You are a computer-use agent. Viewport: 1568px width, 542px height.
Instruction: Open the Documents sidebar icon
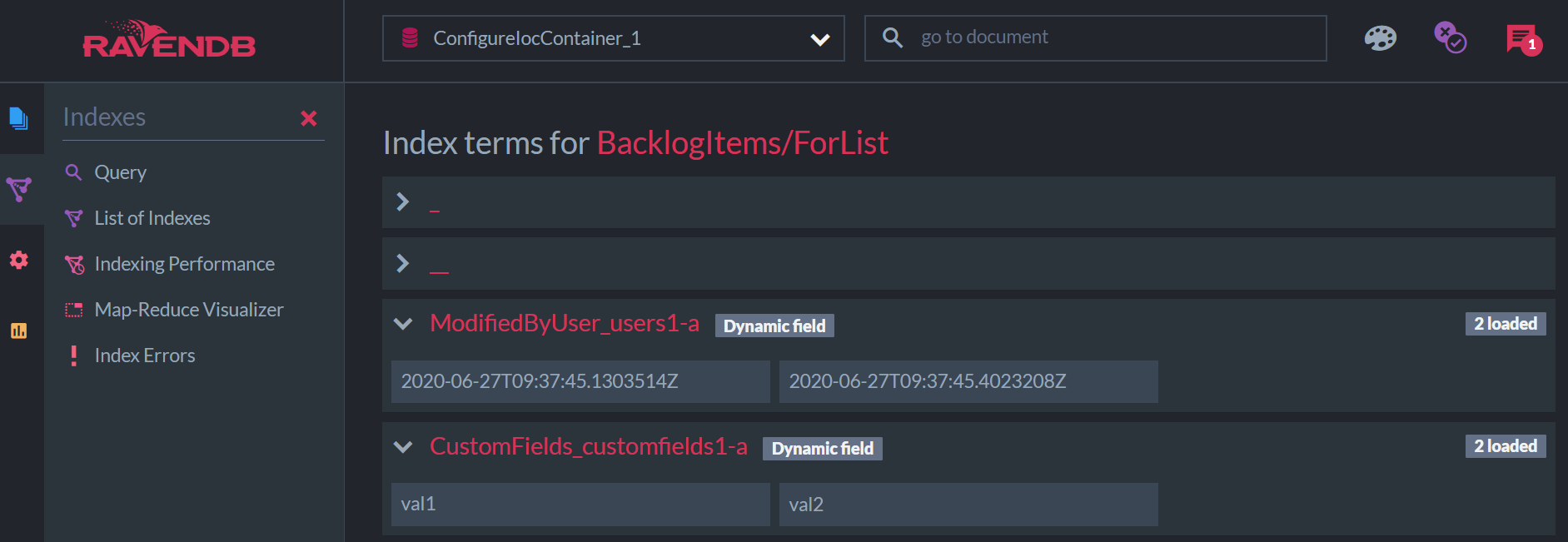(x=18, y=118)
